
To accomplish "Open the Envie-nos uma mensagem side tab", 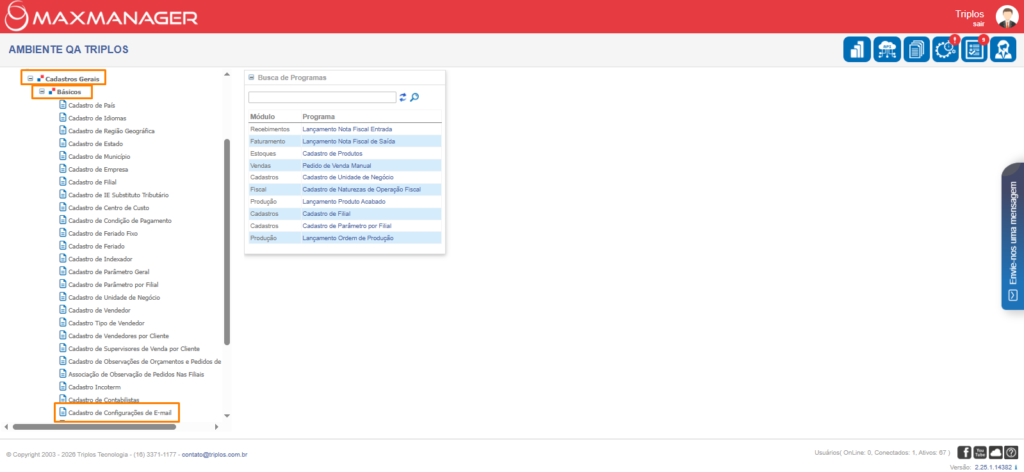I will 1012,236.
